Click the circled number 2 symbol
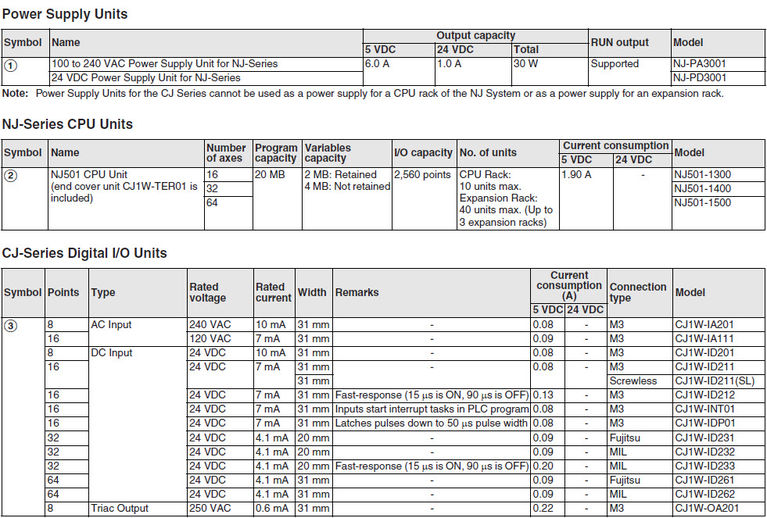 [x=11, y=176]
